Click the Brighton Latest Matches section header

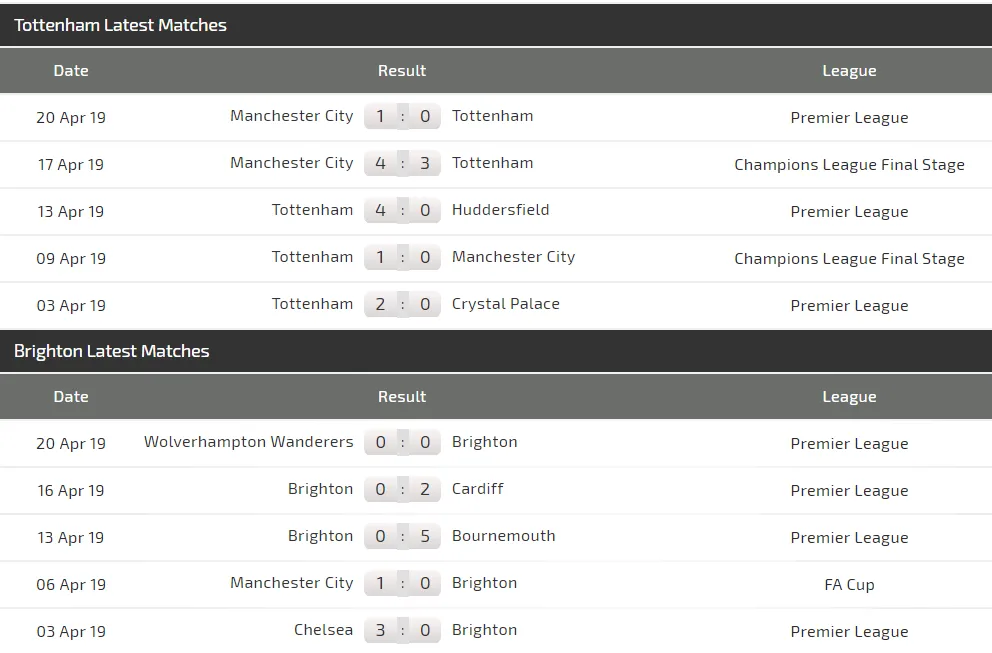[112, 351]
